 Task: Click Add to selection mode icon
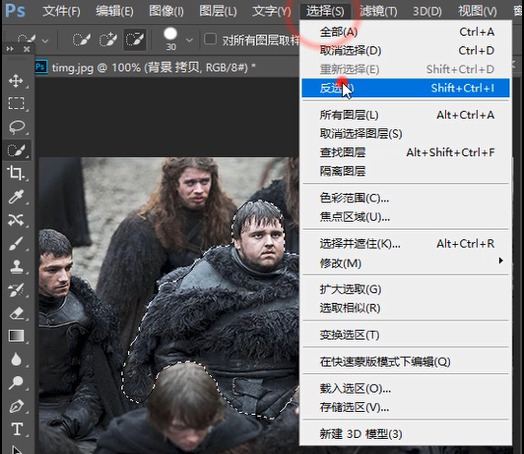coord(108,40)
